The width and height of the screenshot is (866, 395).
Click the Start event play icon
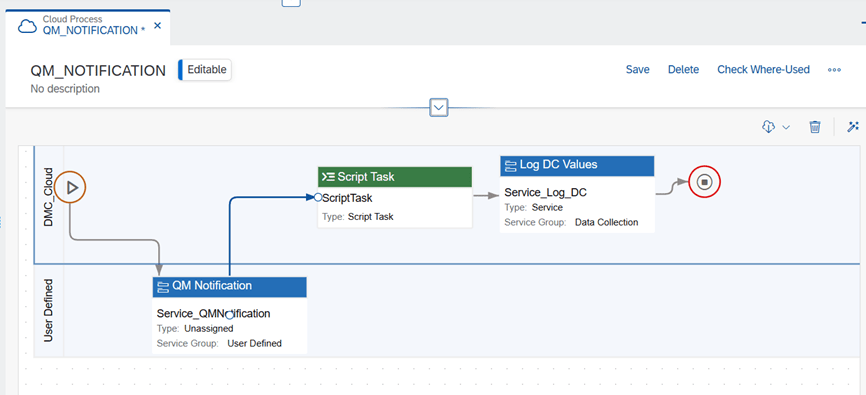(71, 188)
